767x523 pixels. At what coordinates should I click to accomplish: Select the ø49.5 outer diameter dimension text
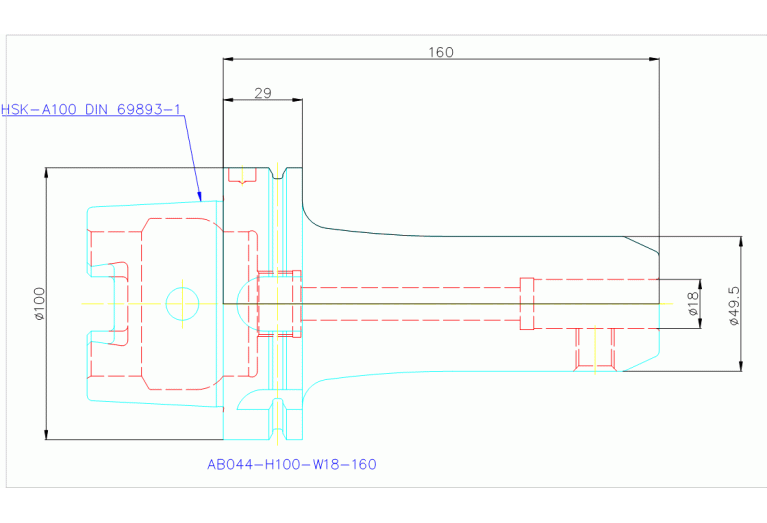733,304
